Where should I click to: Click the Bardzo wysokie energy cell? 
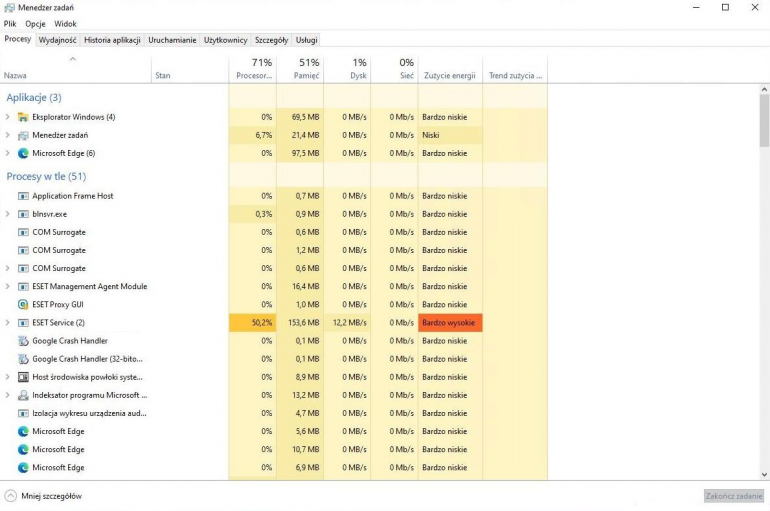click(x=450, y=323)
